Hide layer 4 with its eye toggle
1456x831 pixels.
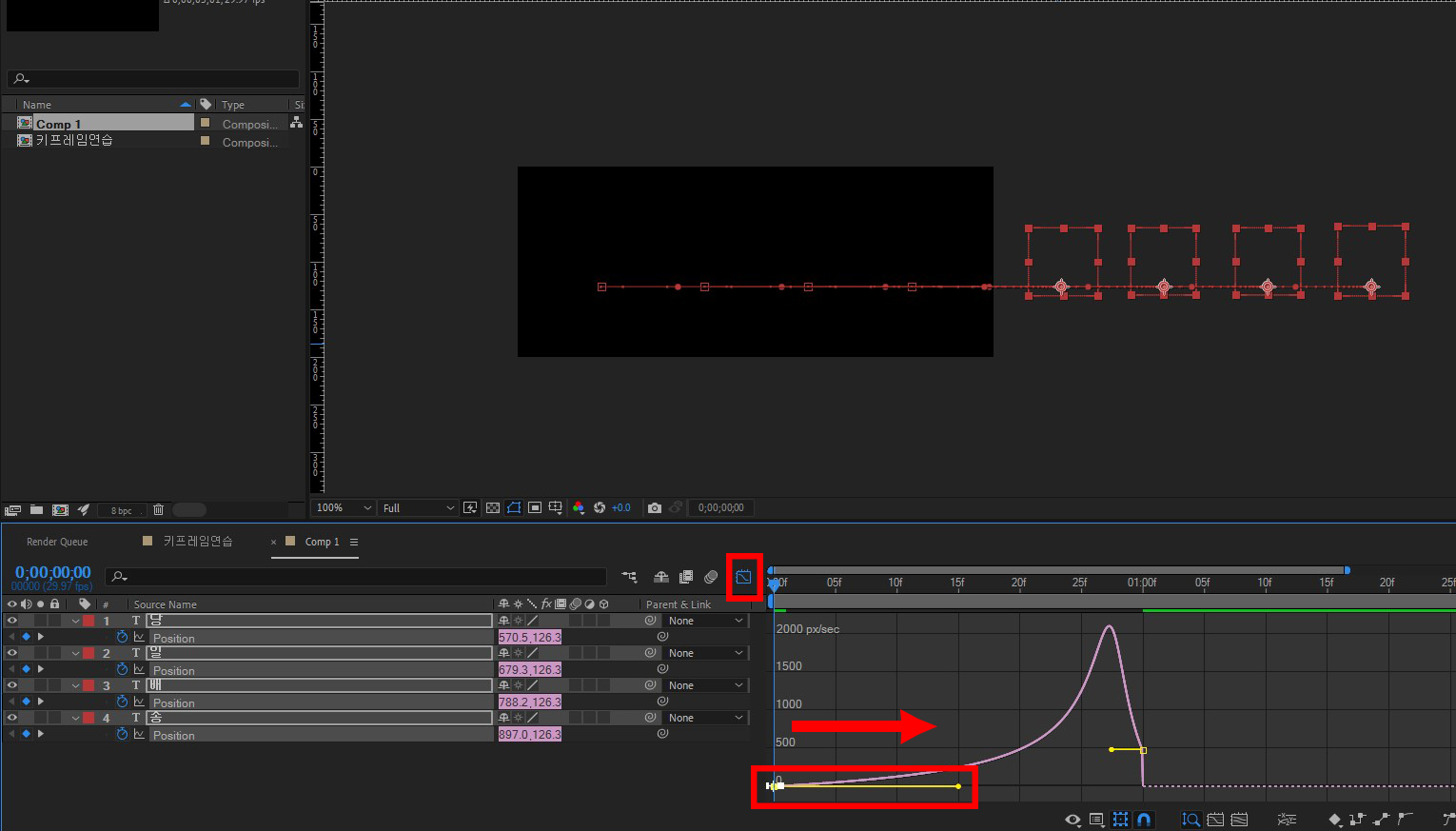point(11,718)
